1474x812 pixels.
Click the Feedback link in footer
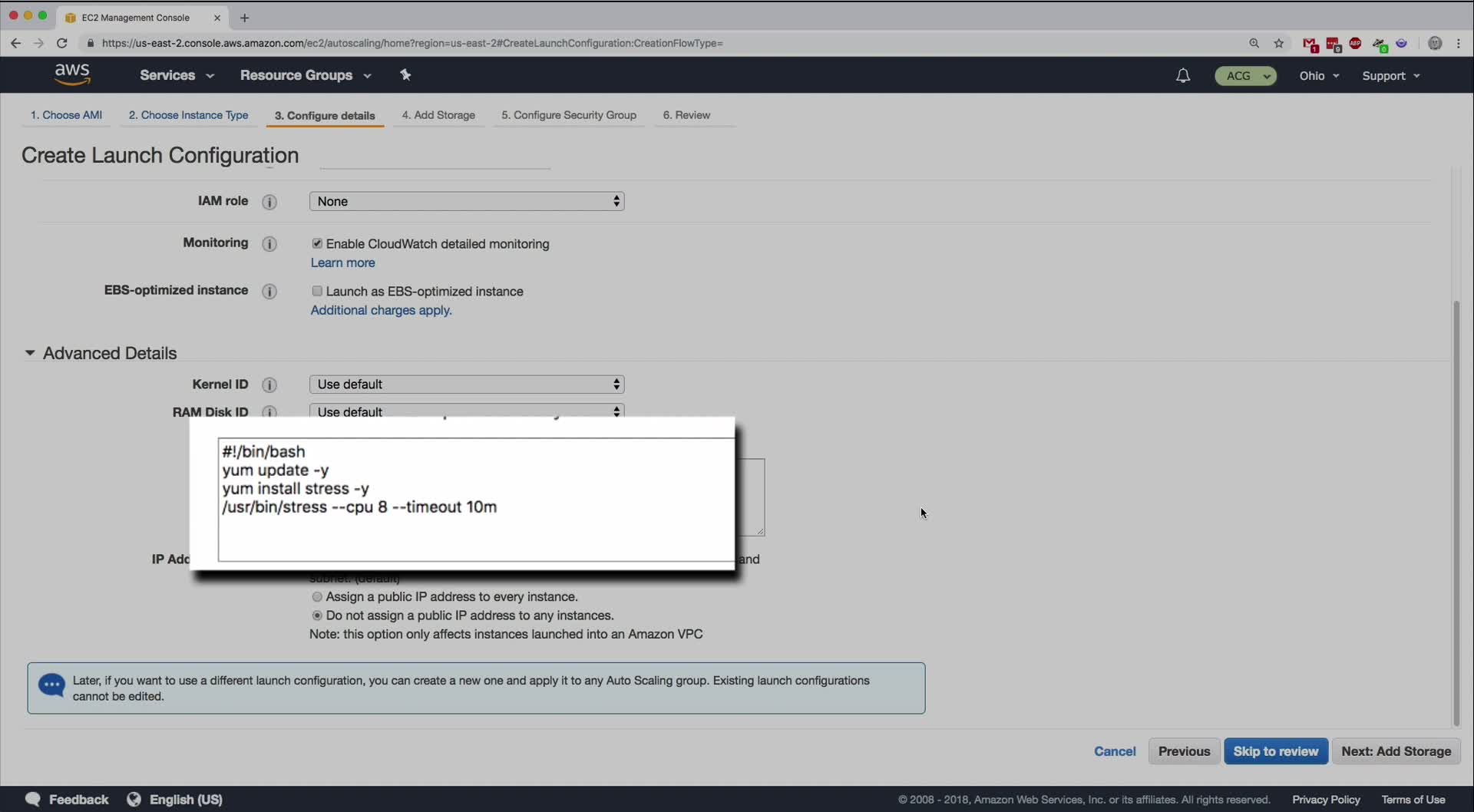tap(78, 800)
